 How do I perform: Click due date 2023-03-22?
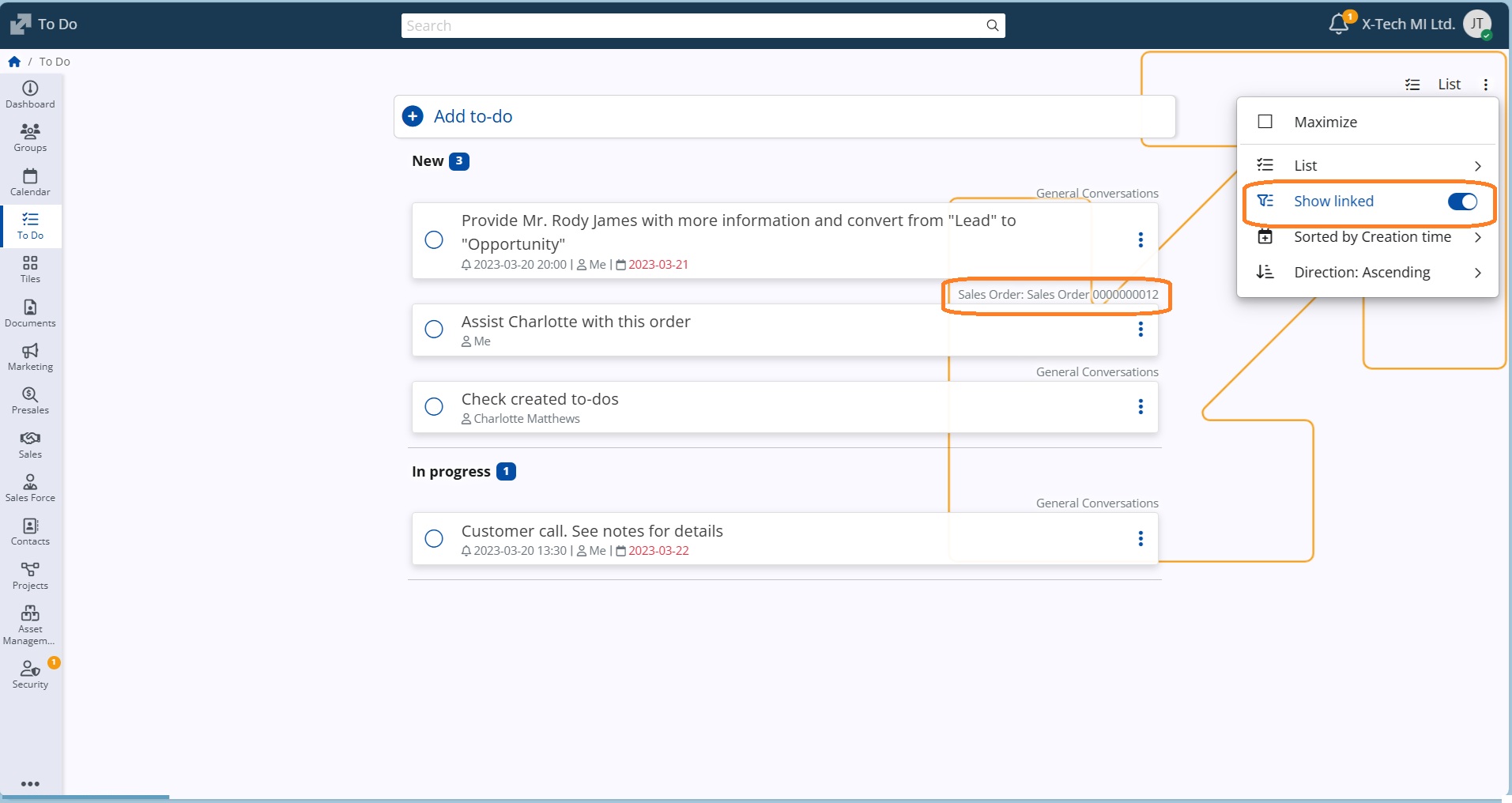pyautogui.click(x=658, y=551)
